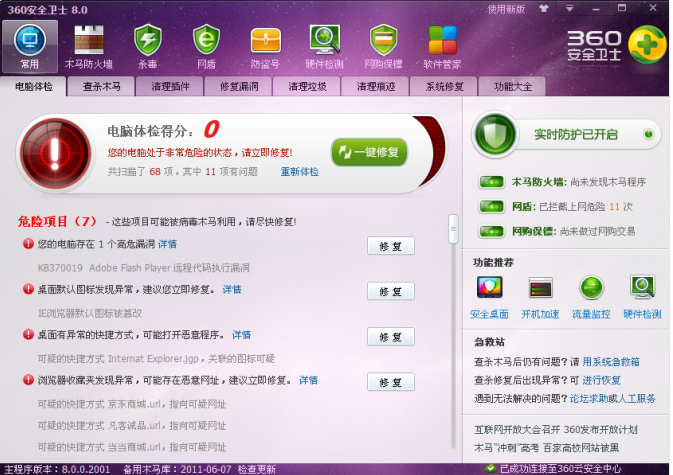This screenshot has width=673, height=475.
Task: Switch to the 清理插件 tab
Action: (170, 86)
